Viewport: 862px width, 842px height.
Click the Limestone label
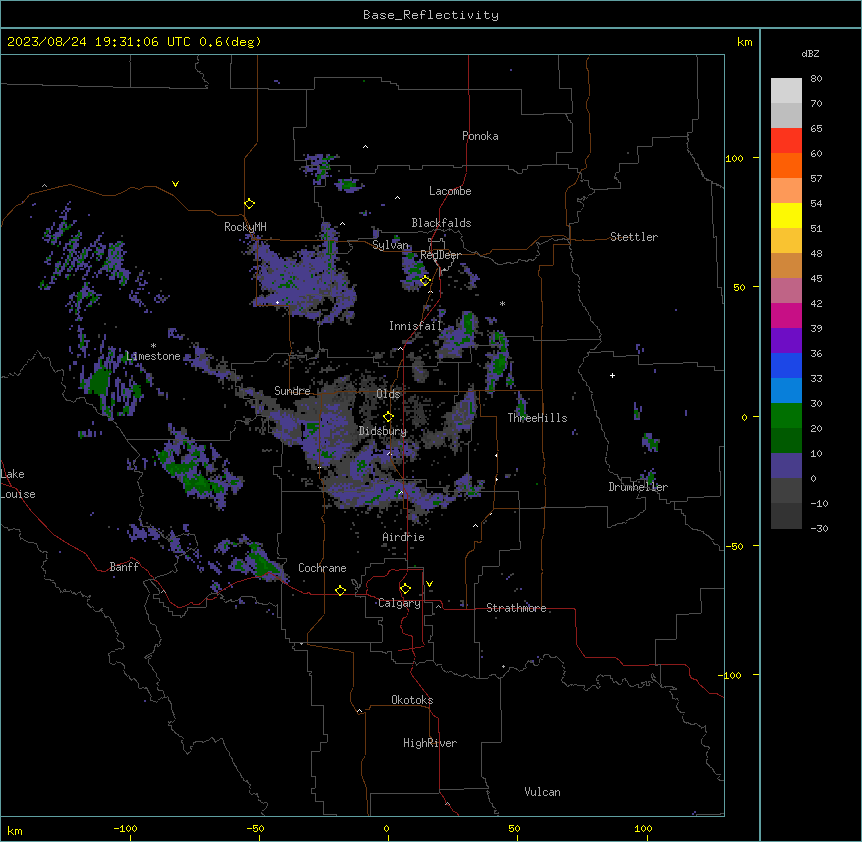[153, 356]
